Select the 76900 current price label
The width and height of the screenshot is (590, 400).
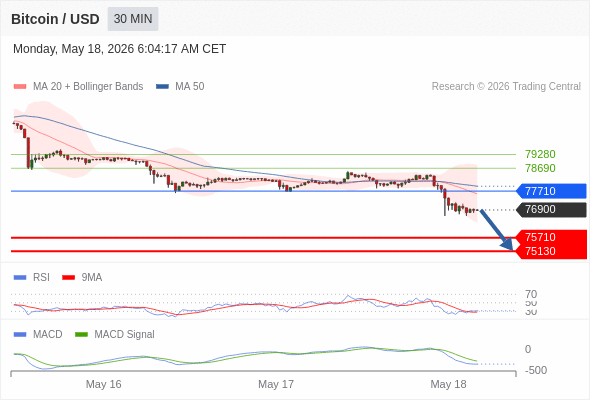click(x=551, y=210)
